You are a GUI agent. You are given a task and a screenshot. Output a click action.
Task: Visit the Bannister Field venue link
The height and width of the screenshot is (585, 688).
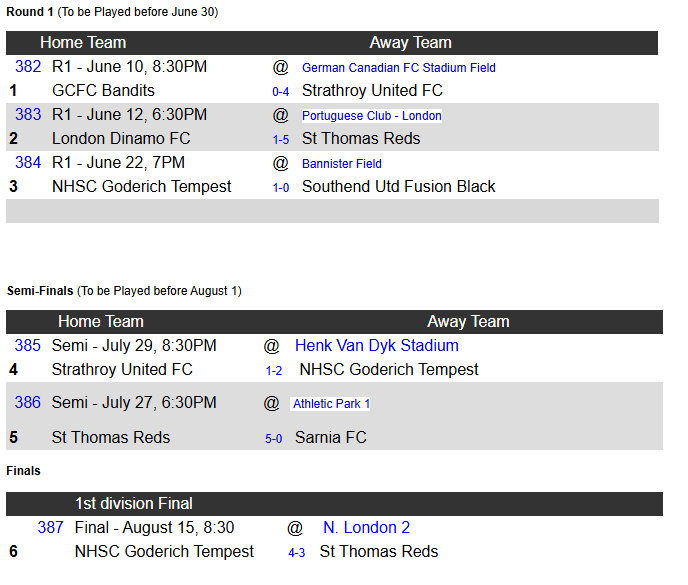[341, 164]
